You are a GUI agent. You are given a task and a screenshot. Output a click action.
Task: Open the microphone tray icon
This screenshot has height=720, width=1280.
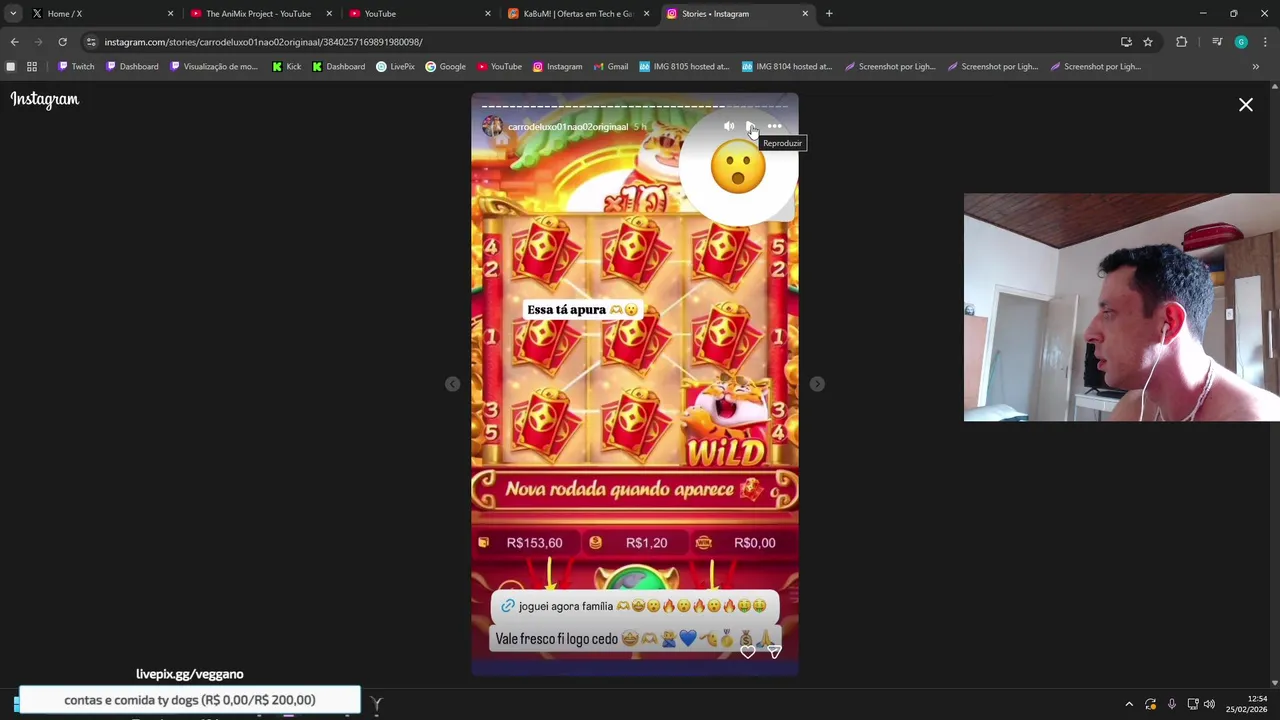[x=1172, y=704]
